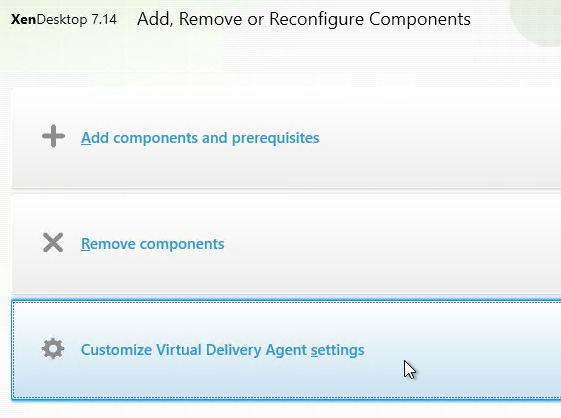
Task: Click the XenDesktop 7.14 product logo
Action: tap(64, 19)
